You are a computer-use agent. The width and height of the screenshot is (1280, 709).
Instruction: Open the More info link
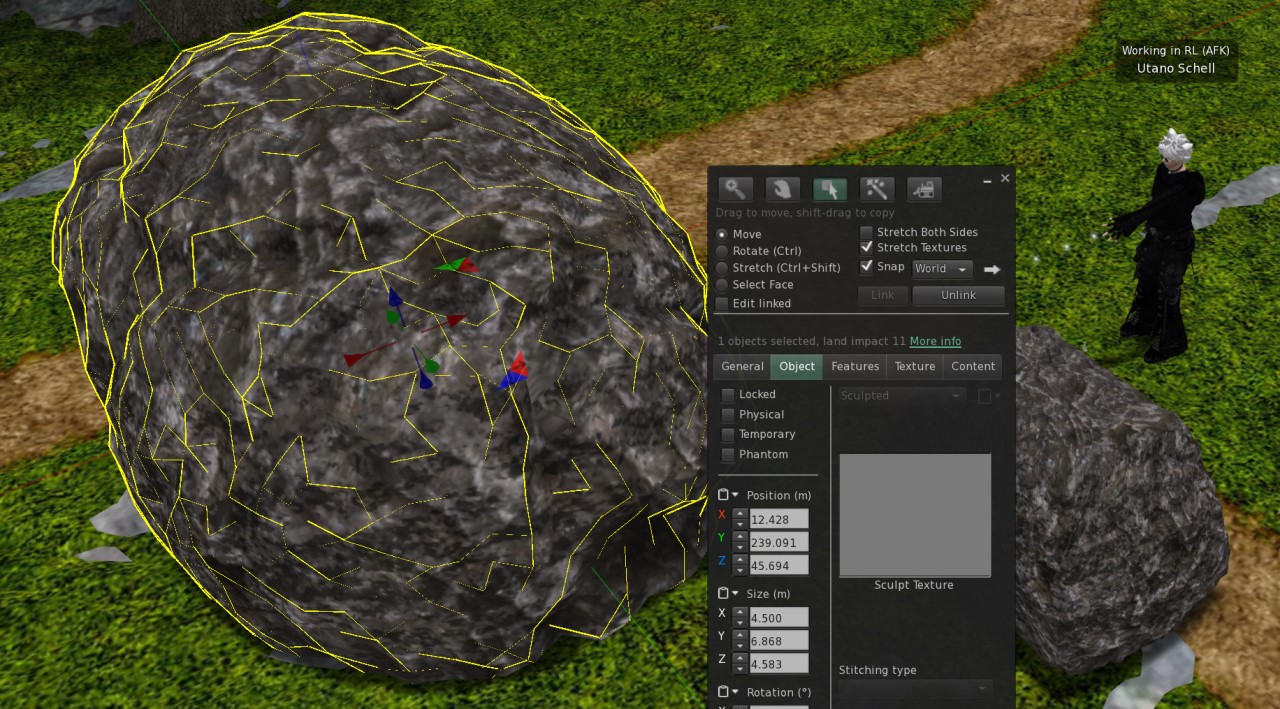point(935,341)
